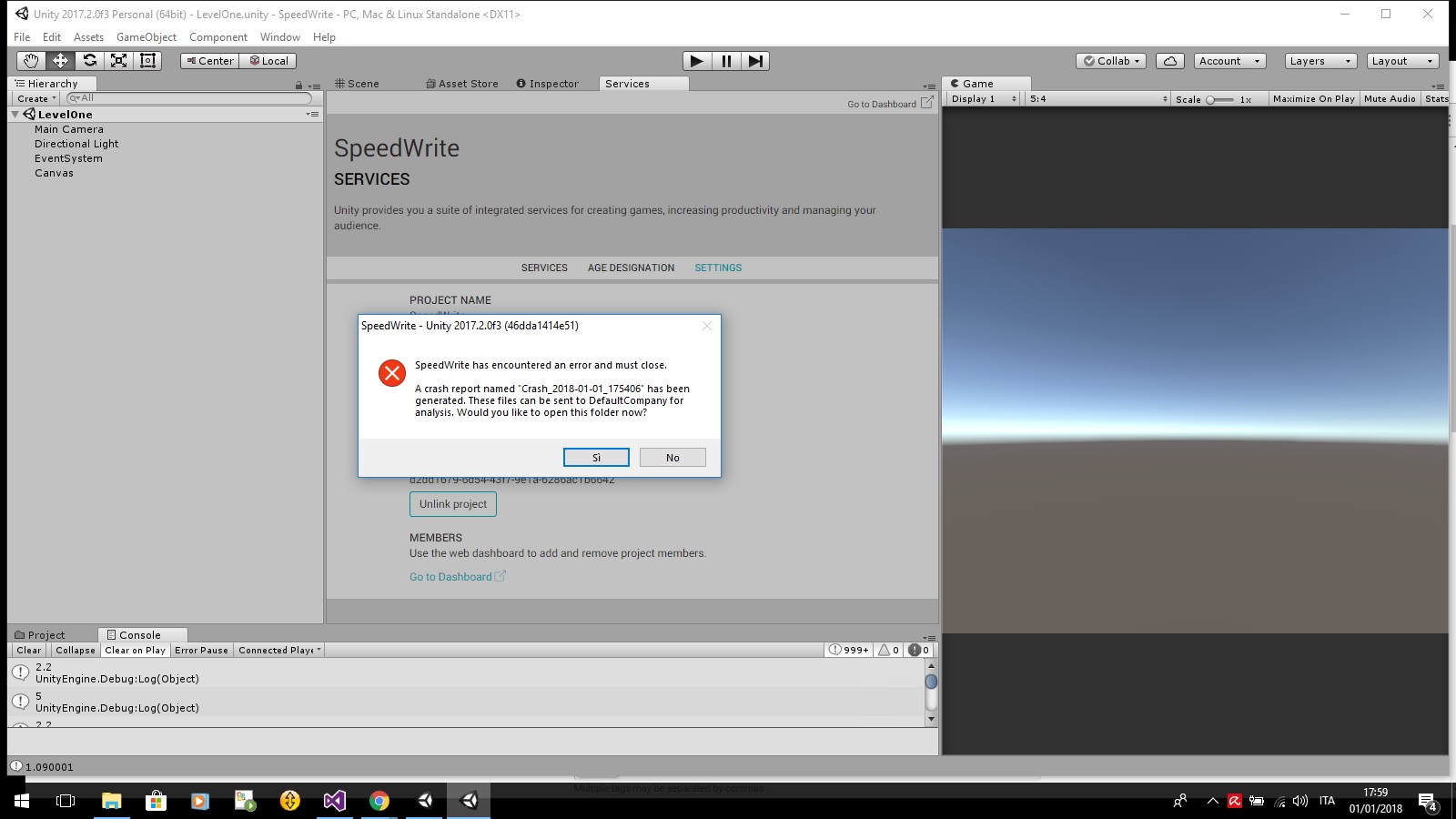Open Unity Collab from the toolbar
1456x819 pixels.
[x=1109, y=60]
